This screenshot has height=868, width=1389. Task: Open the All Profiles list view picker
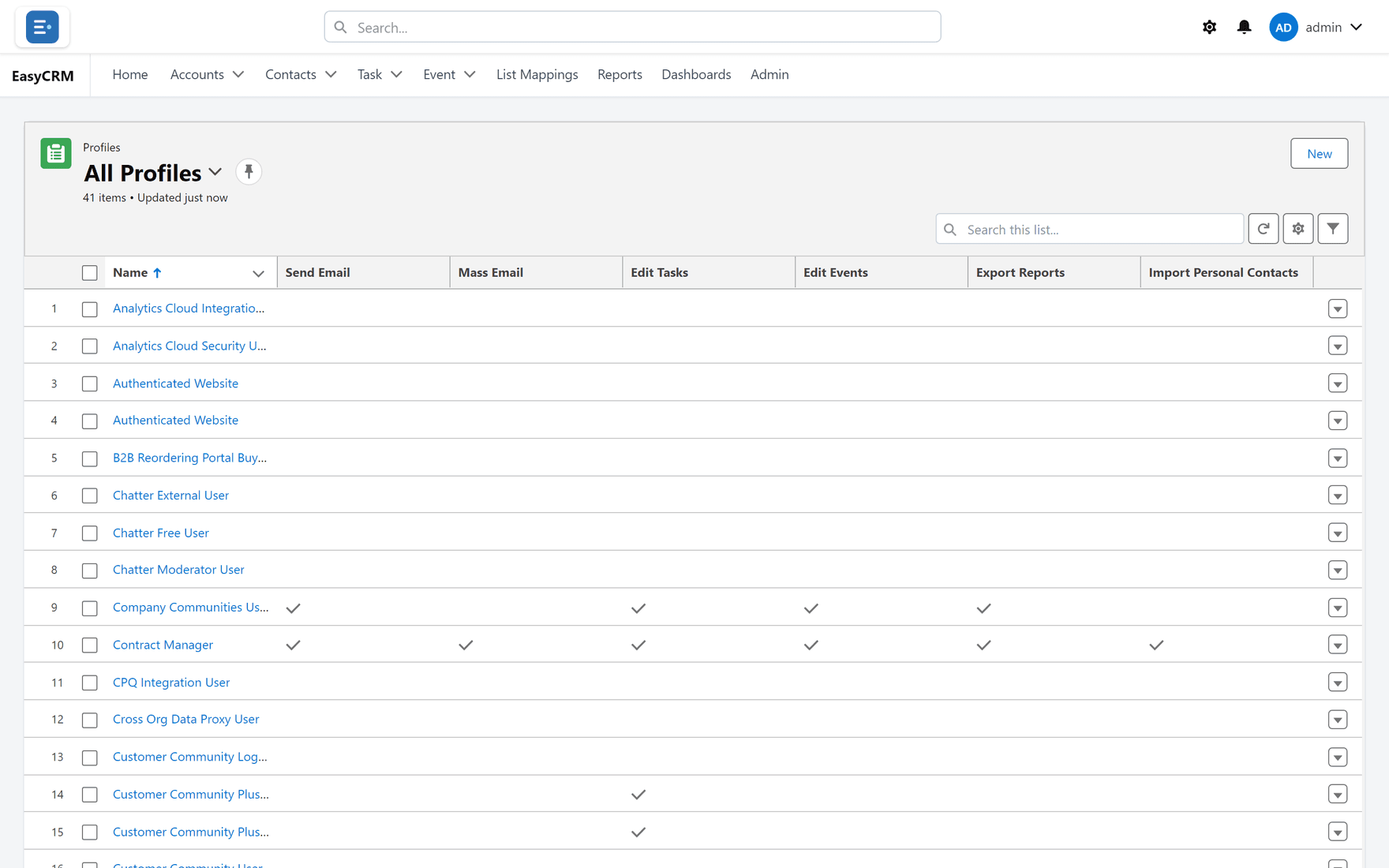[x=215, y=172]
